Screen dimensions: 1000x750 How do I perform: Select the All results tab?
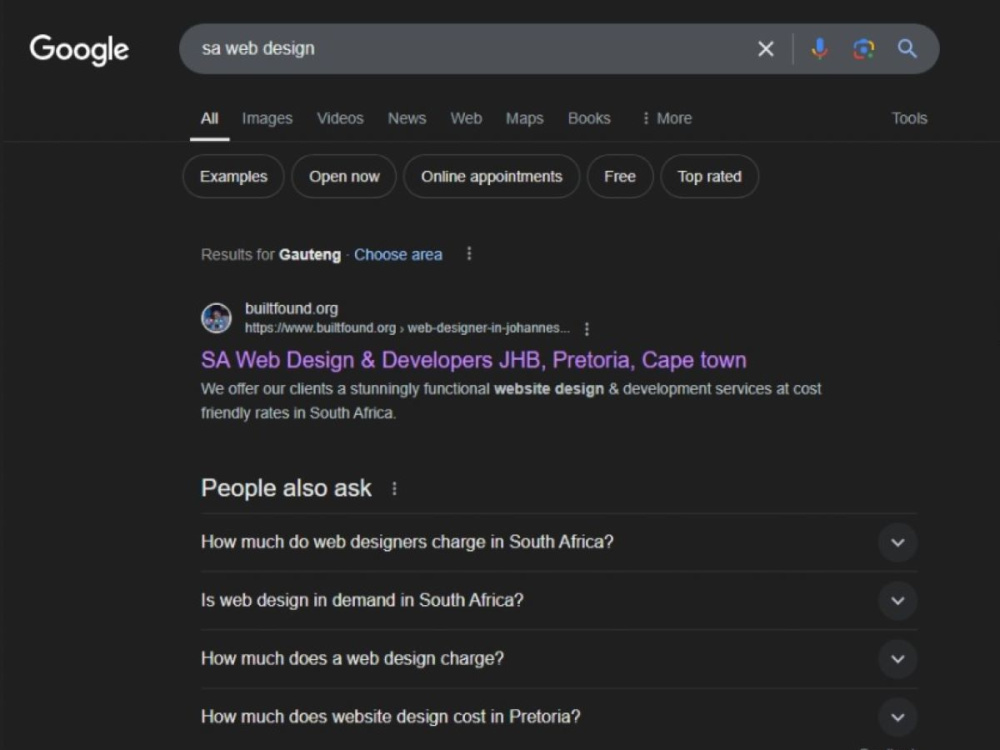pyautogui.click(x=209, y=119)
